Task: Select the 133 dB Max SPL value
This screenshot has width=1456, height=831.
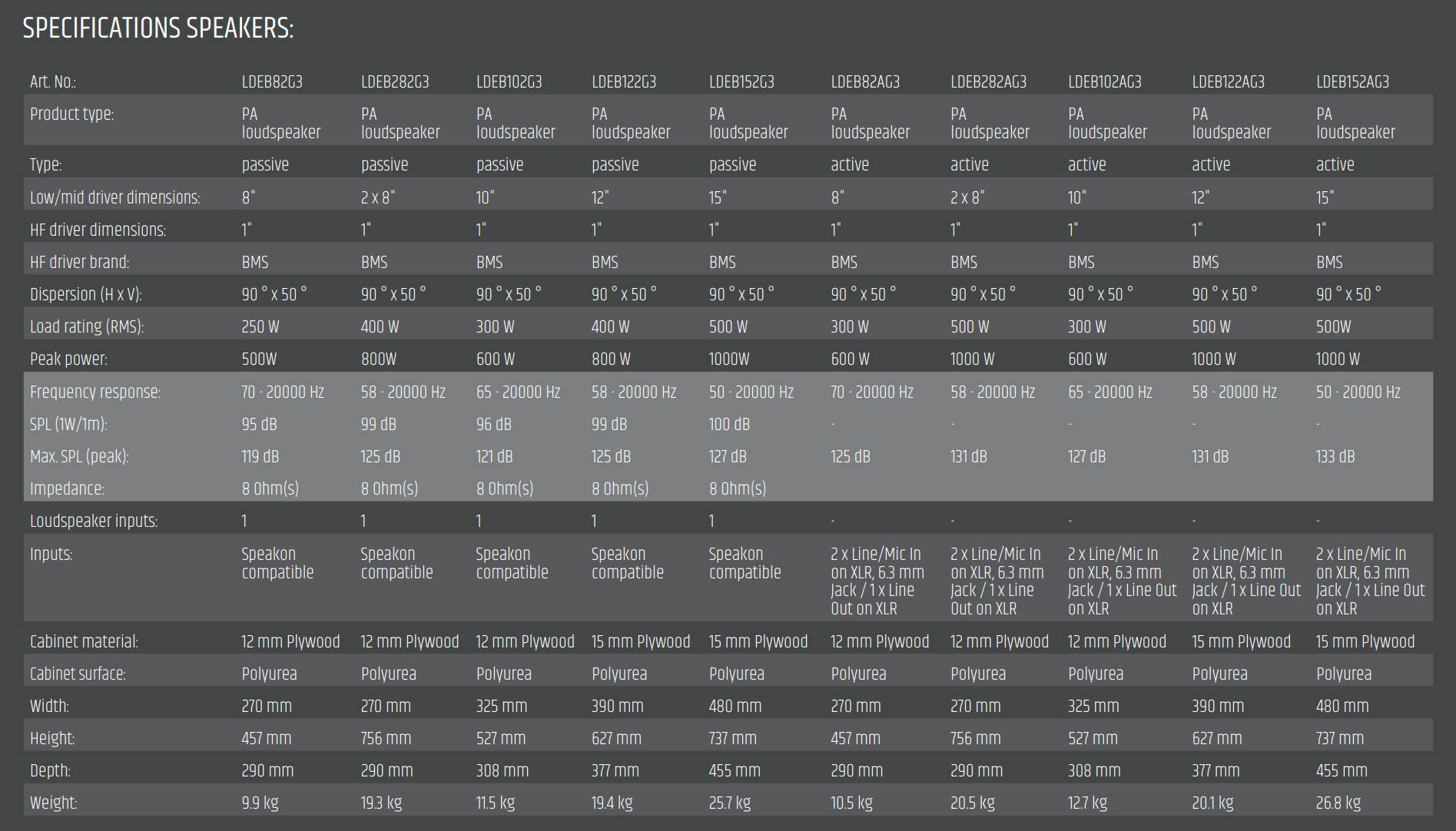Action: coord(1335,457)
